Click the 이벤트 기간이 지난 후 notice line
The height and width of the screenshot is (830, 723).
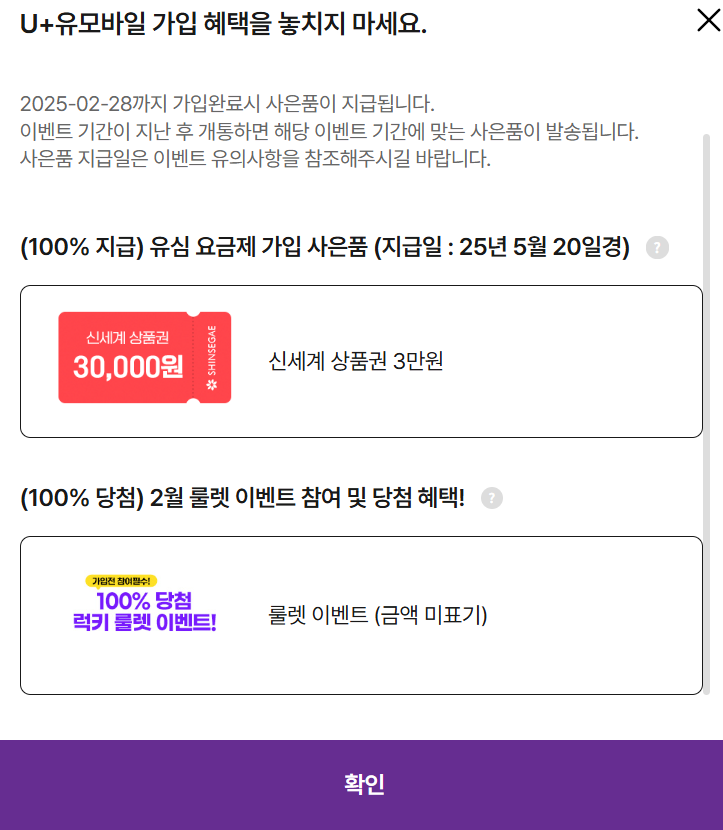329,131
